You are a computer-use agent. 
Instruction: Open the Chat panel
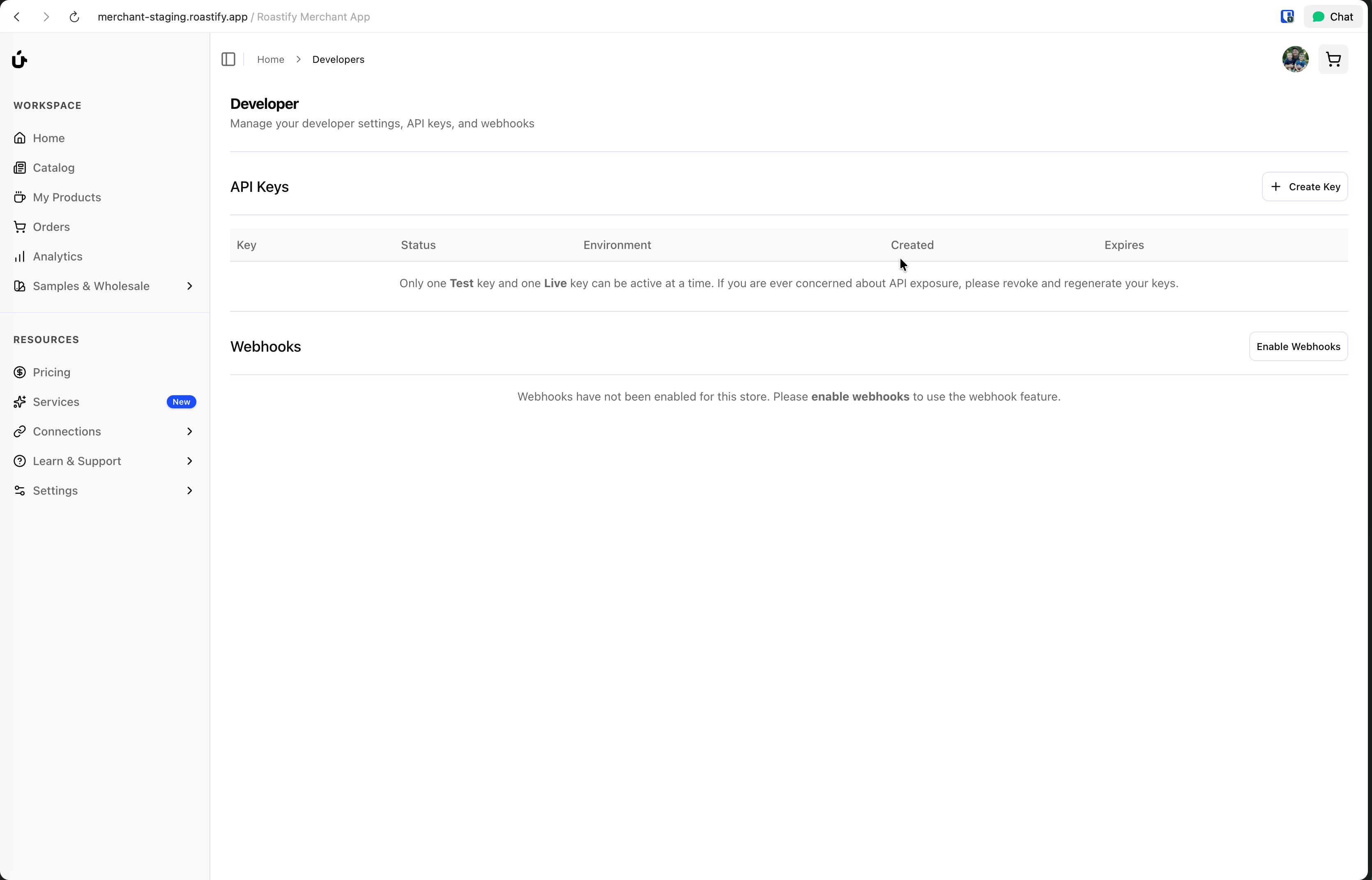[x=1333, y=17]
